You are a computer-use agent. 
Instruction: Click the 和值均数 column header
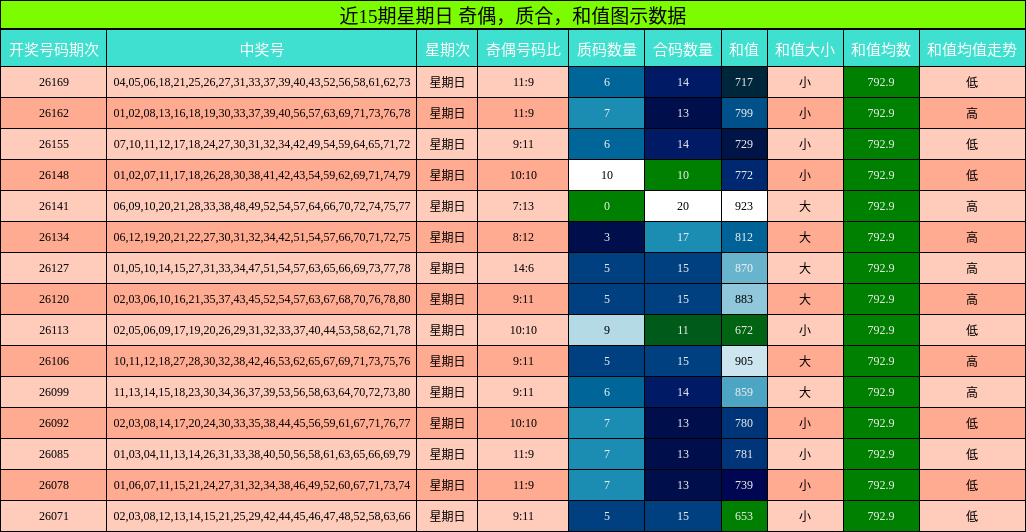coord(881,49)
